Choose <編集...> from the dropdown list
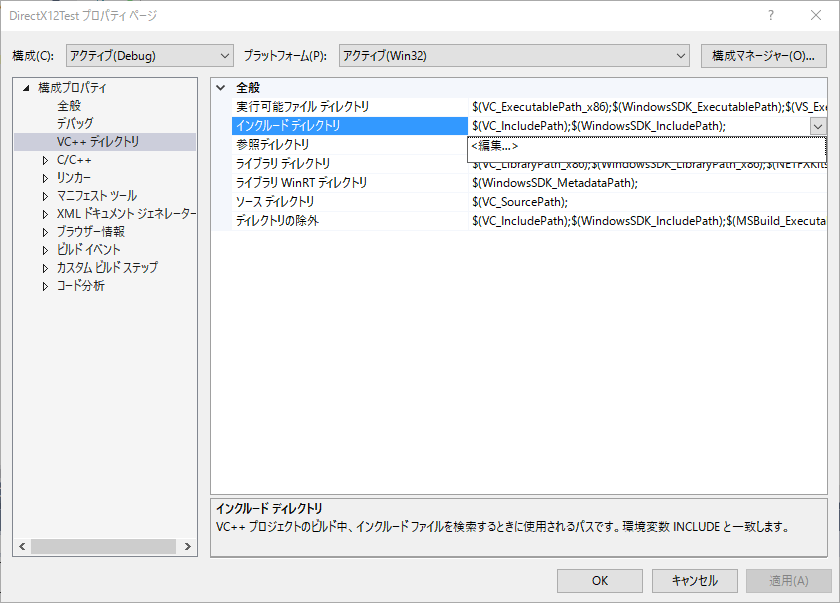 click(x=495, y=146)
